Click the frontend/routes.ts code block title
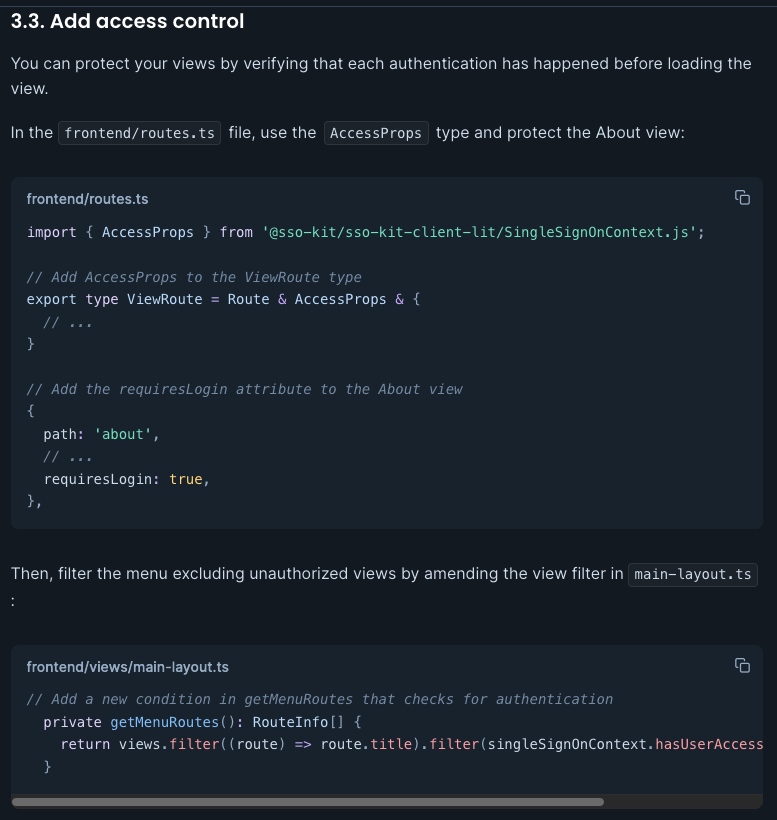This screenshot has width=777, height=820. [x=87, y=199]
